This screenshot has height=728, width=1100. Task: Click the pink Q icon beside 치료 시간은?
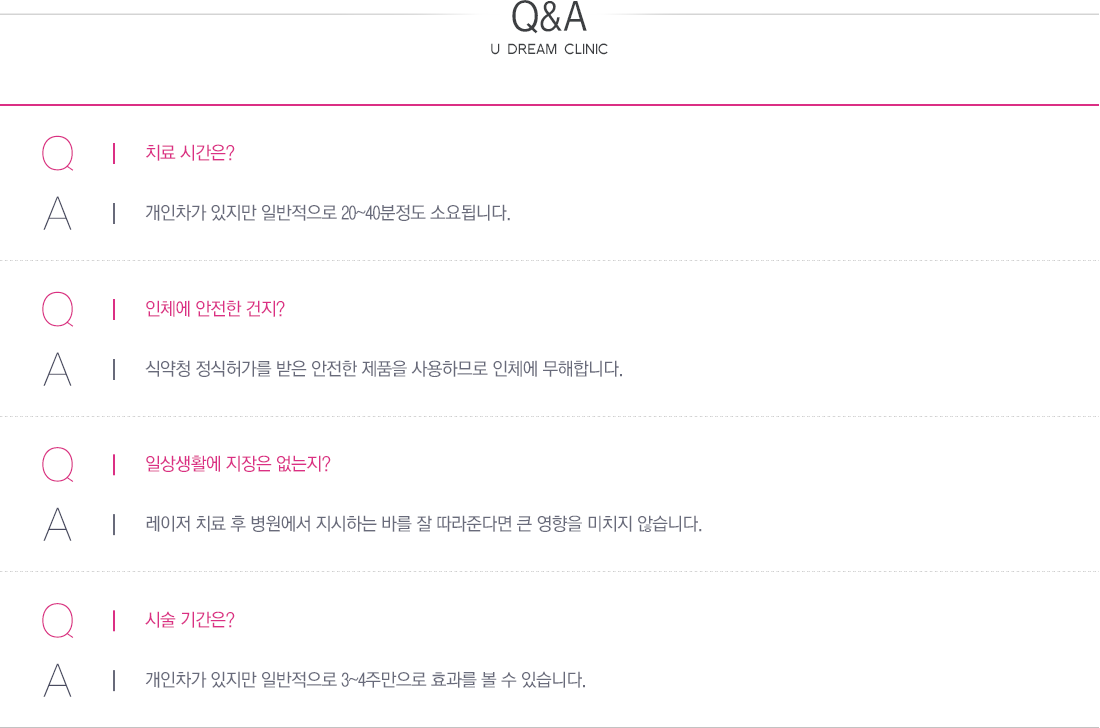[x=58, y=154]
